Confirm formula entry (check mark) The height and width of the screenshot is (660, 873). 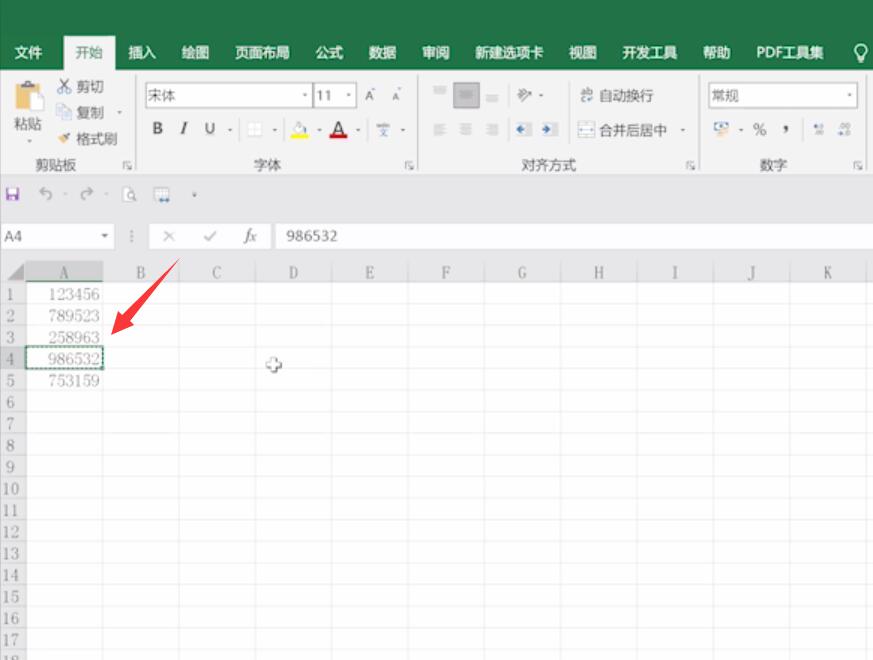(x=210, y=236)
